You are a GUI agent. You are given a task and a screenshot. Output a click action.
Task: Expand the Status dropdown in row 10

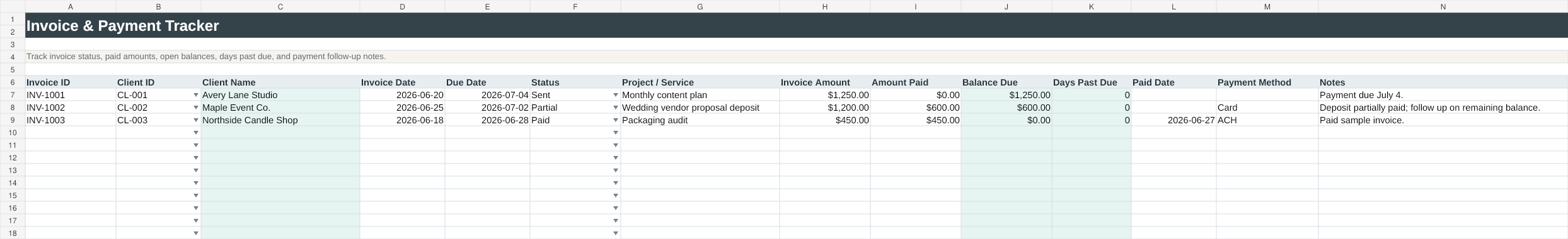tap(616, 133)
